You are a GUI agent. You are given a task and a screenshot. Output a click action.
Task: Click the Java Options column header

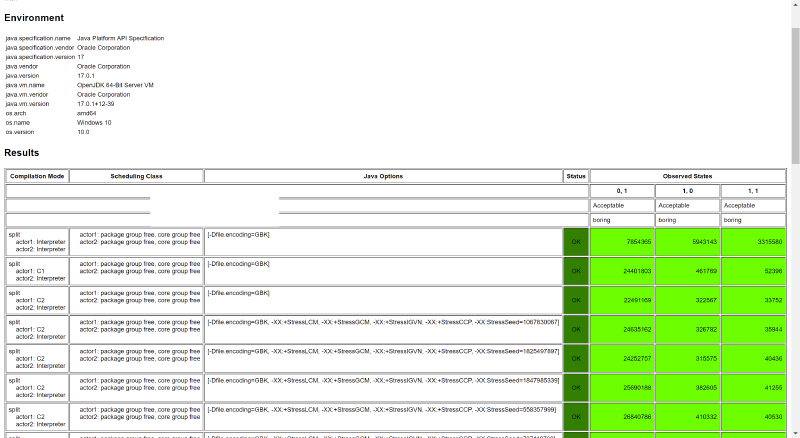tap(383, 176)
